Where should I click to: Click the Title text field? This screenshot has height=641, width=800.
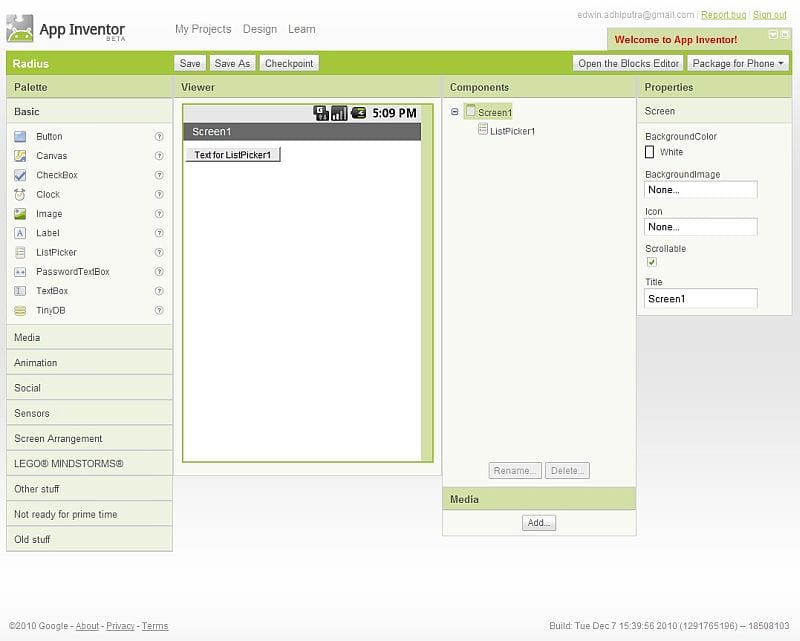(x=700, y=298)
